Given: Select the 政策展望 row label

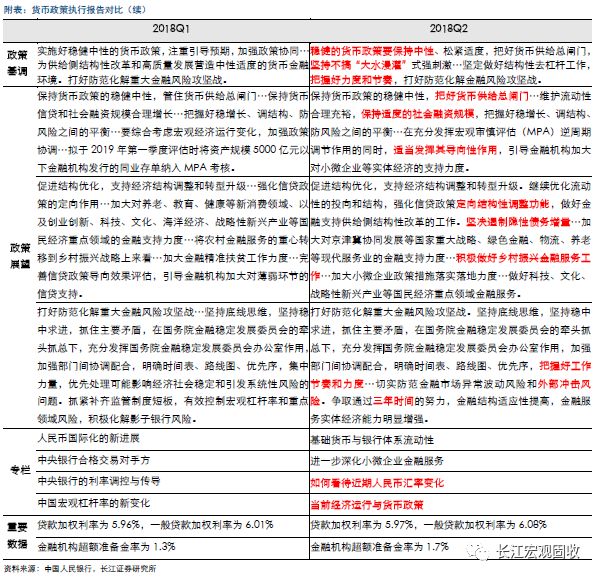Looking at the screenshot, I should pyautogui.click(x=20, y=256).
